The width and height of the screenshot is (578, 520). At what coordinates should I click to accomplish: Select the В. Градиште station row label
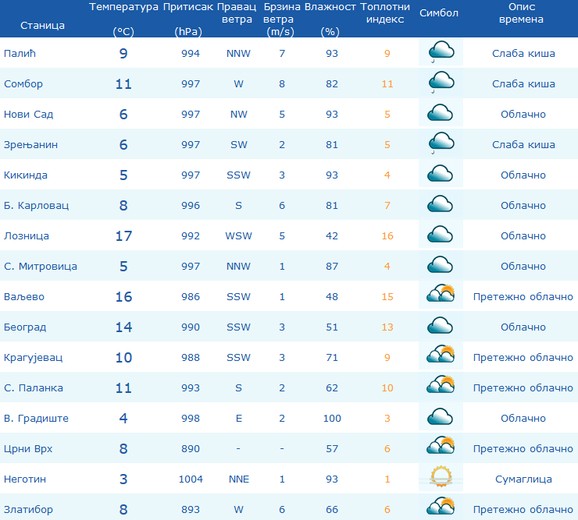coord(36,418)
